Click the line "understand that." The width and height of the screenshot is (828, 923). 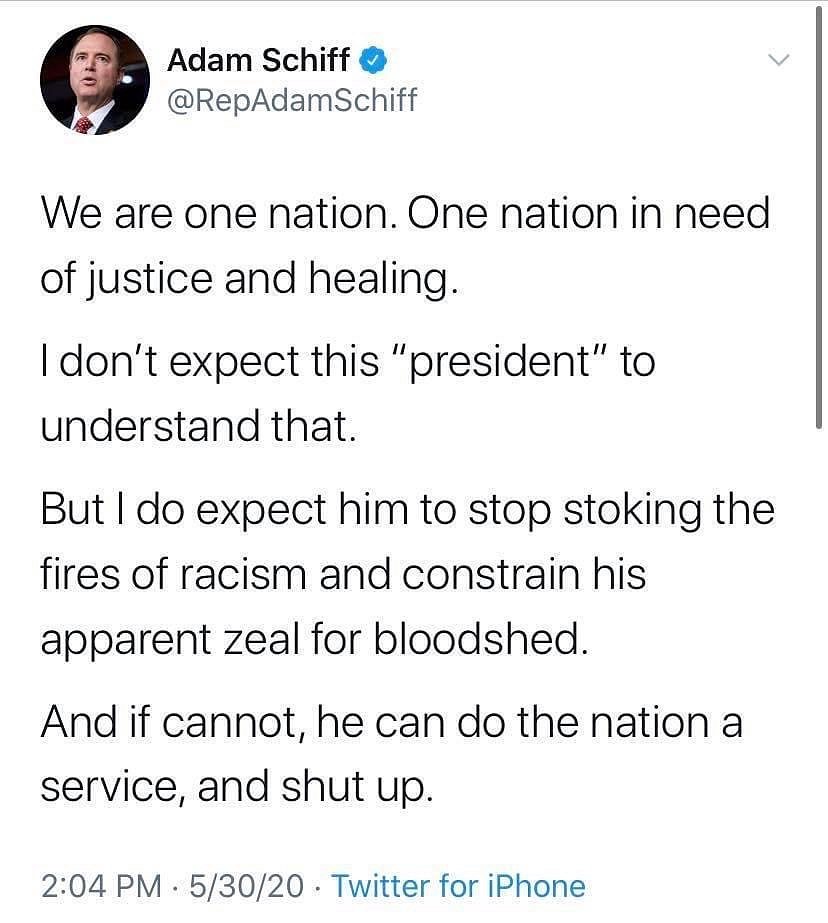tap(198, 426)
